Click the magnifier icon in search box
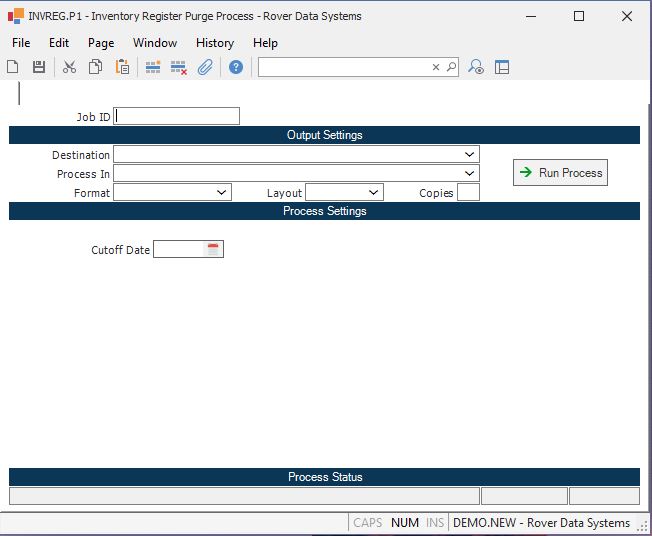Screen dimensions: 652x536 pos(451,67)
